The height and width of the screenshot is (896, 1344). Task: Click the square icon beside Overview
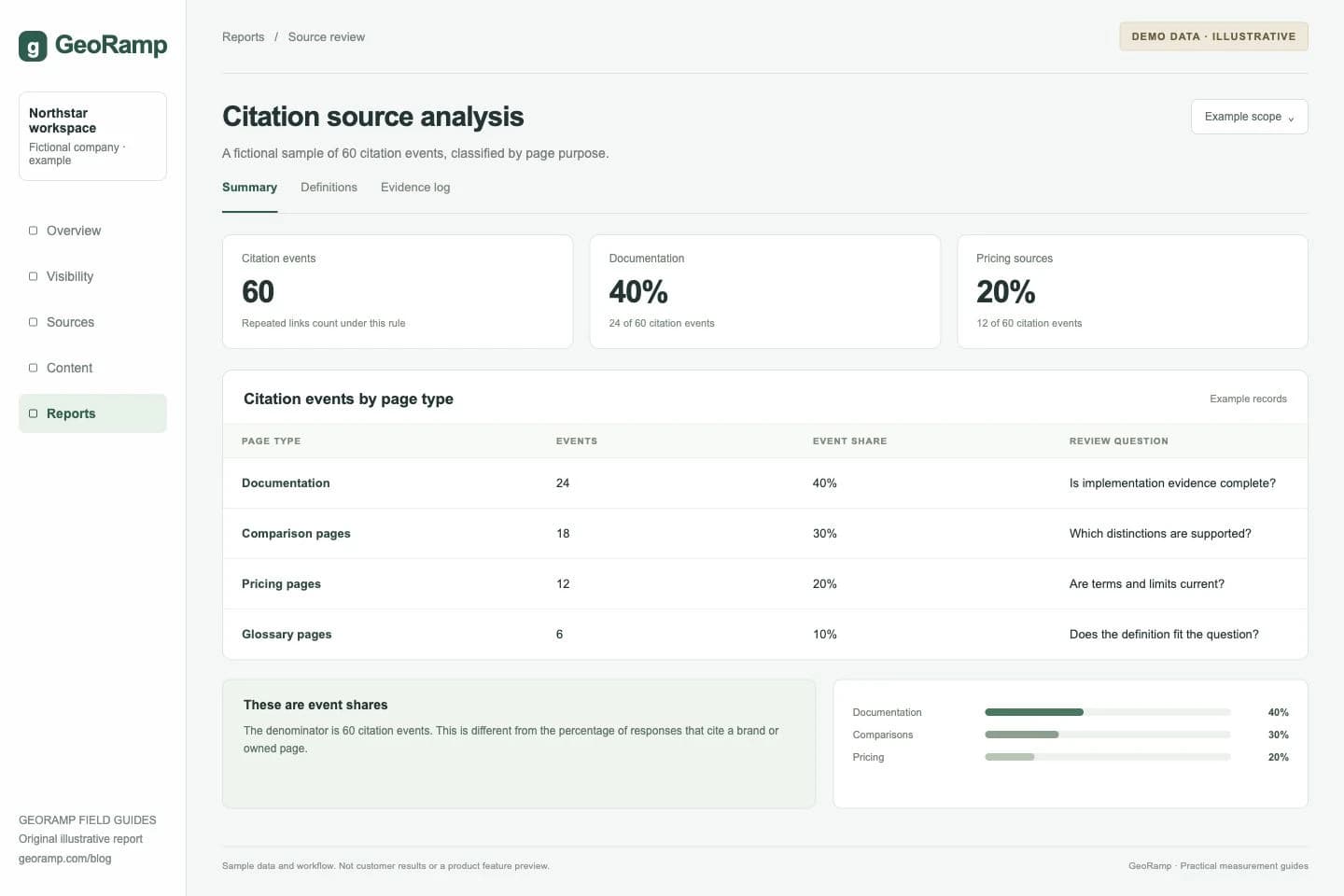pyautogui.click(x=34, y=231)
